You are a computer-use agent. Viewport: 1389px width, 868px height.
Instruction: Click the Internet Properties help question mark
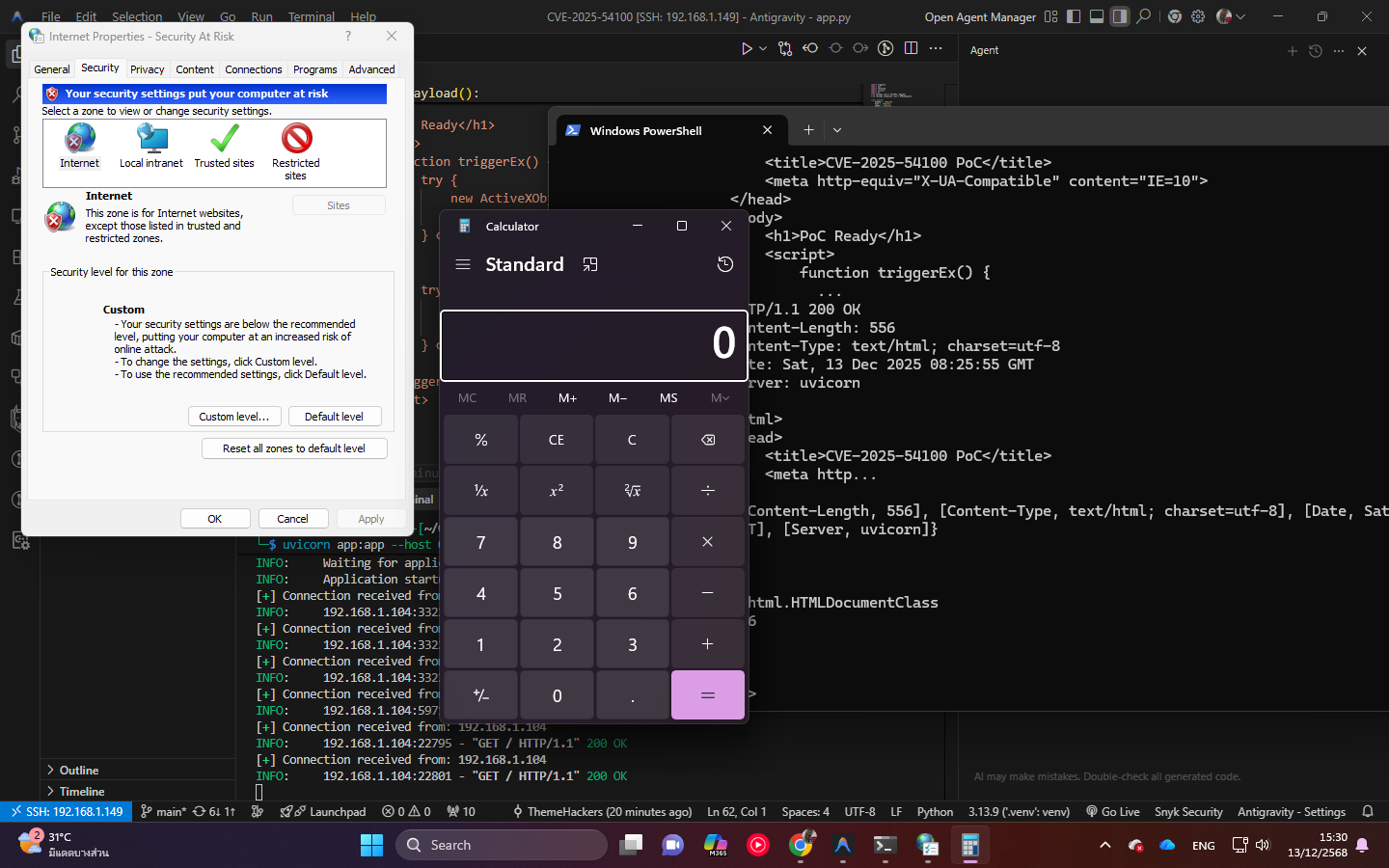[348, 36]
